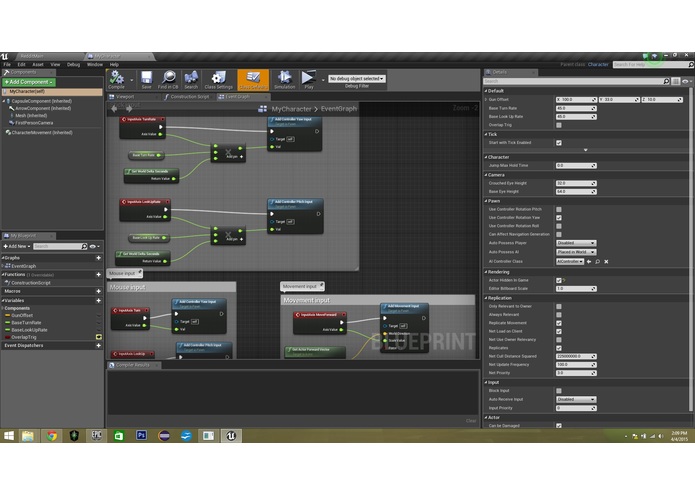Open the Debug menu
The image size is (695, 494).
pos(74,65)
